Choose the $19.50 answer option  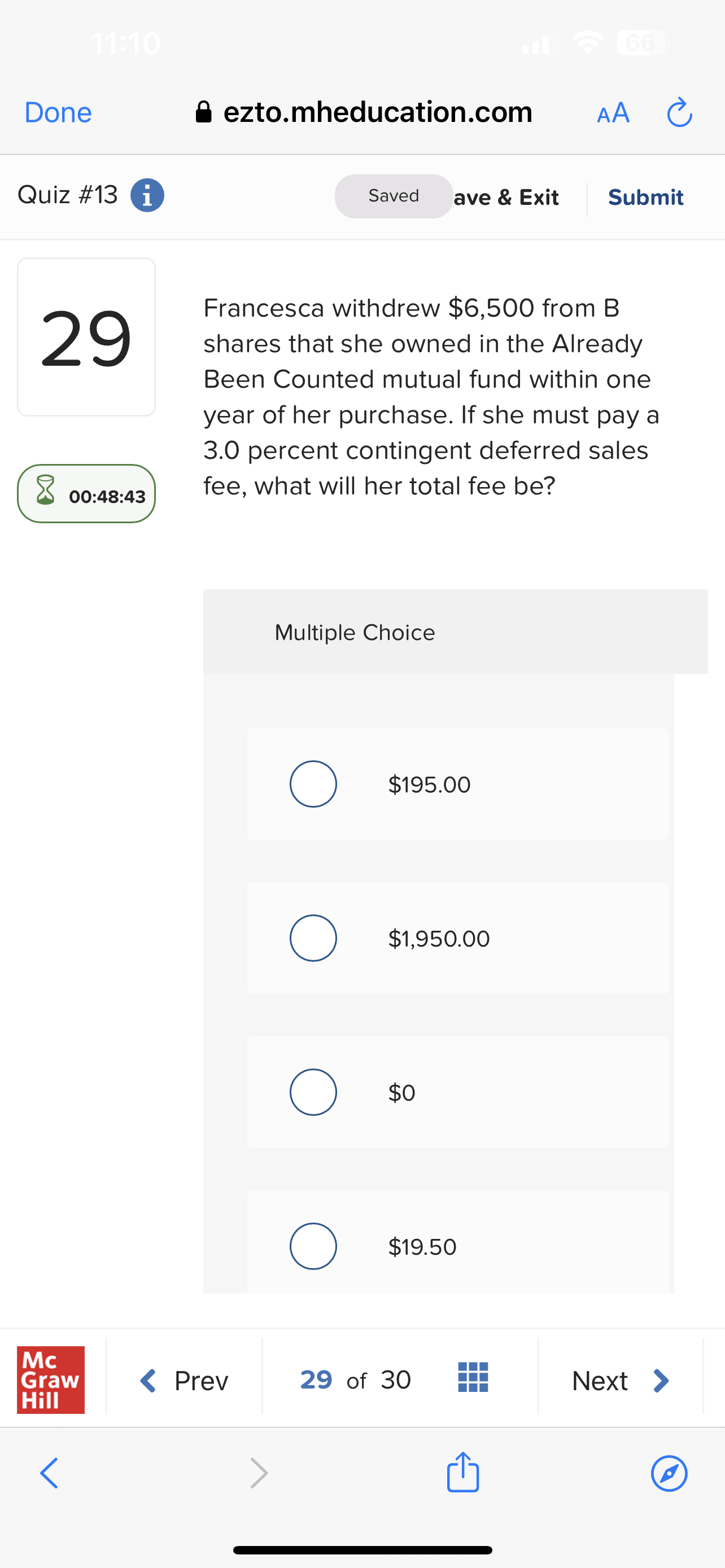(x=313, y=1246)
